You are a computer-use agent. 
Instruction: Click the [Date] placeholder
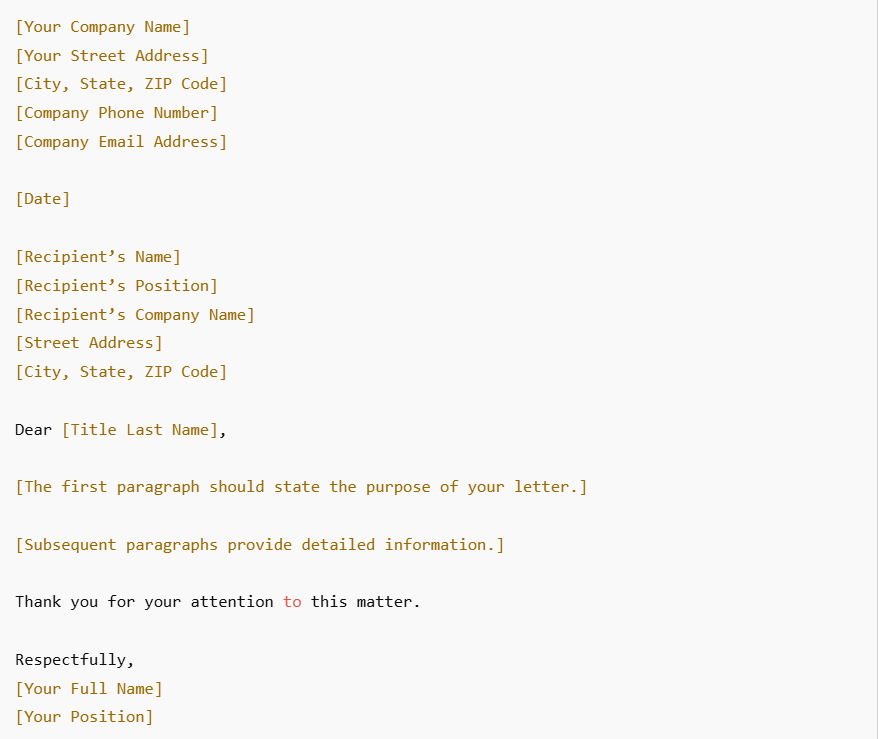[43, 199]
